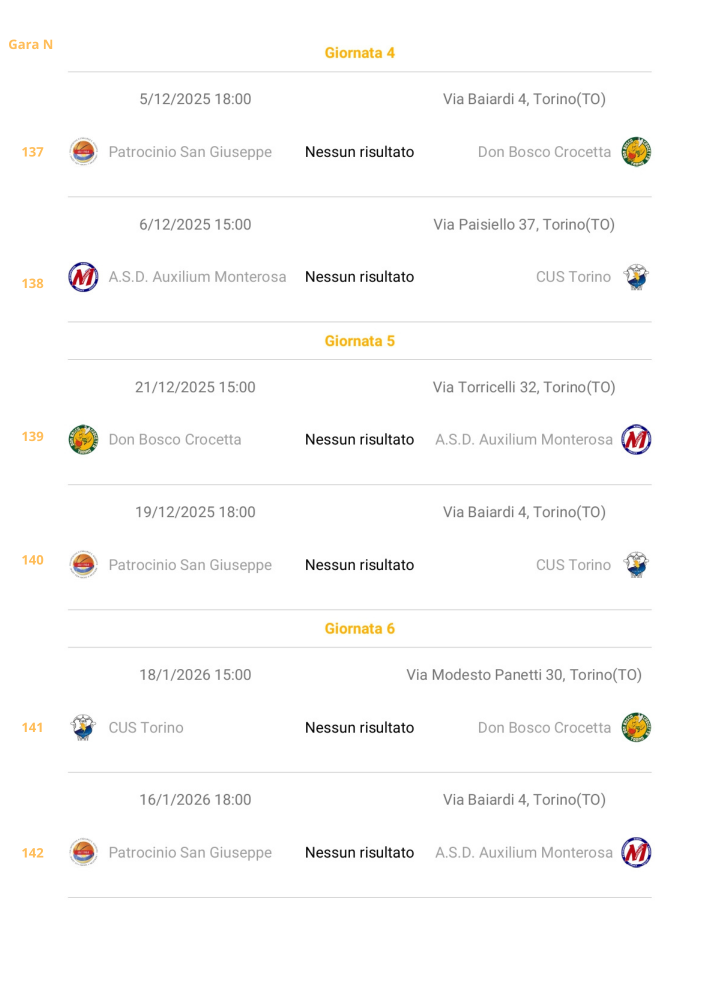The width and height of the screenshot is (720, 1000).
Task: Click Auxilium Monterosa logo in game 138
Action: (x=83, y=277)
